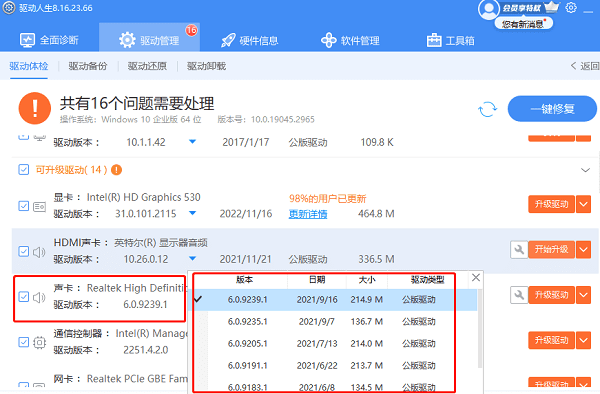Click the 驱动人生 app logo icon
The height and width of the screenshot is (394, 600).
[9, 8]
